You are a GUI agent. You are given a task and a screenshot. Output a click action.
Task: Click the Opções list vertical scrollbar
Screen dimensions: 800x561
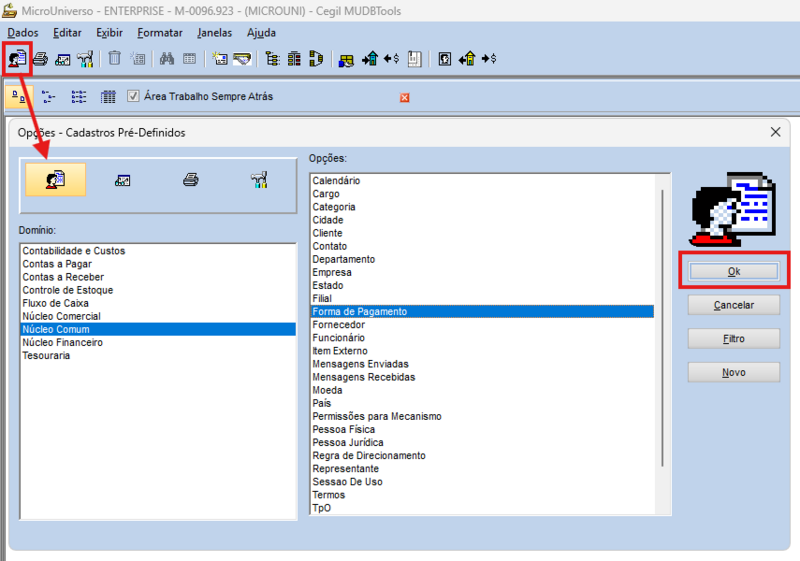662,327
